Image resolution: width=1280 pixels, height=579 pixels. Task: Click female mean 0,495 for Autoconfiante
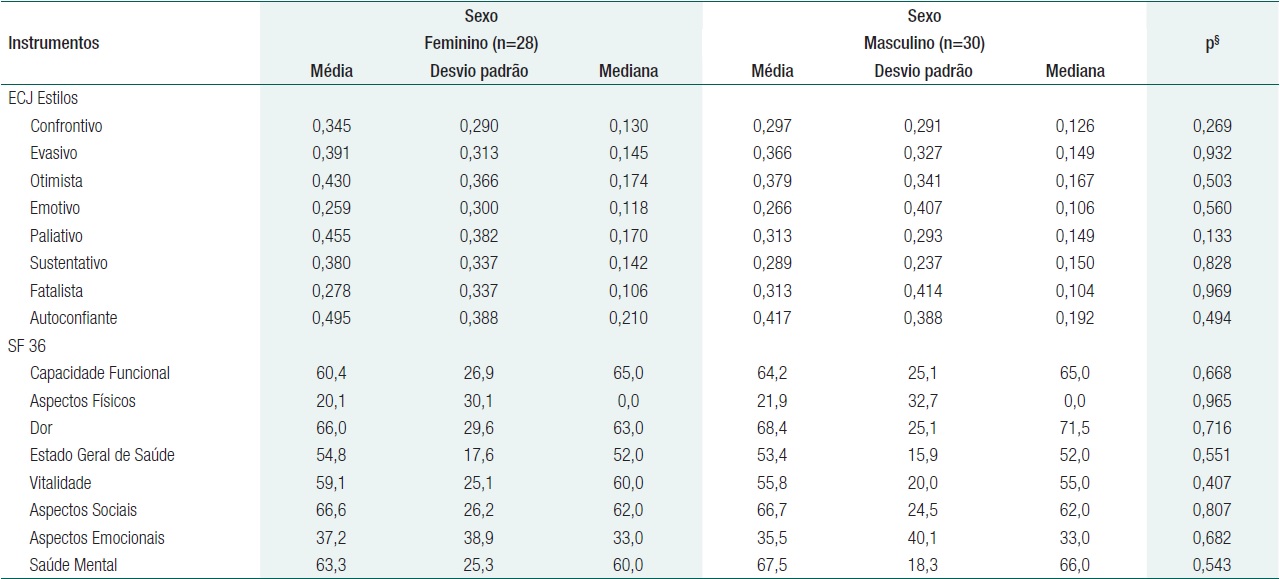(x=332, y=318)
